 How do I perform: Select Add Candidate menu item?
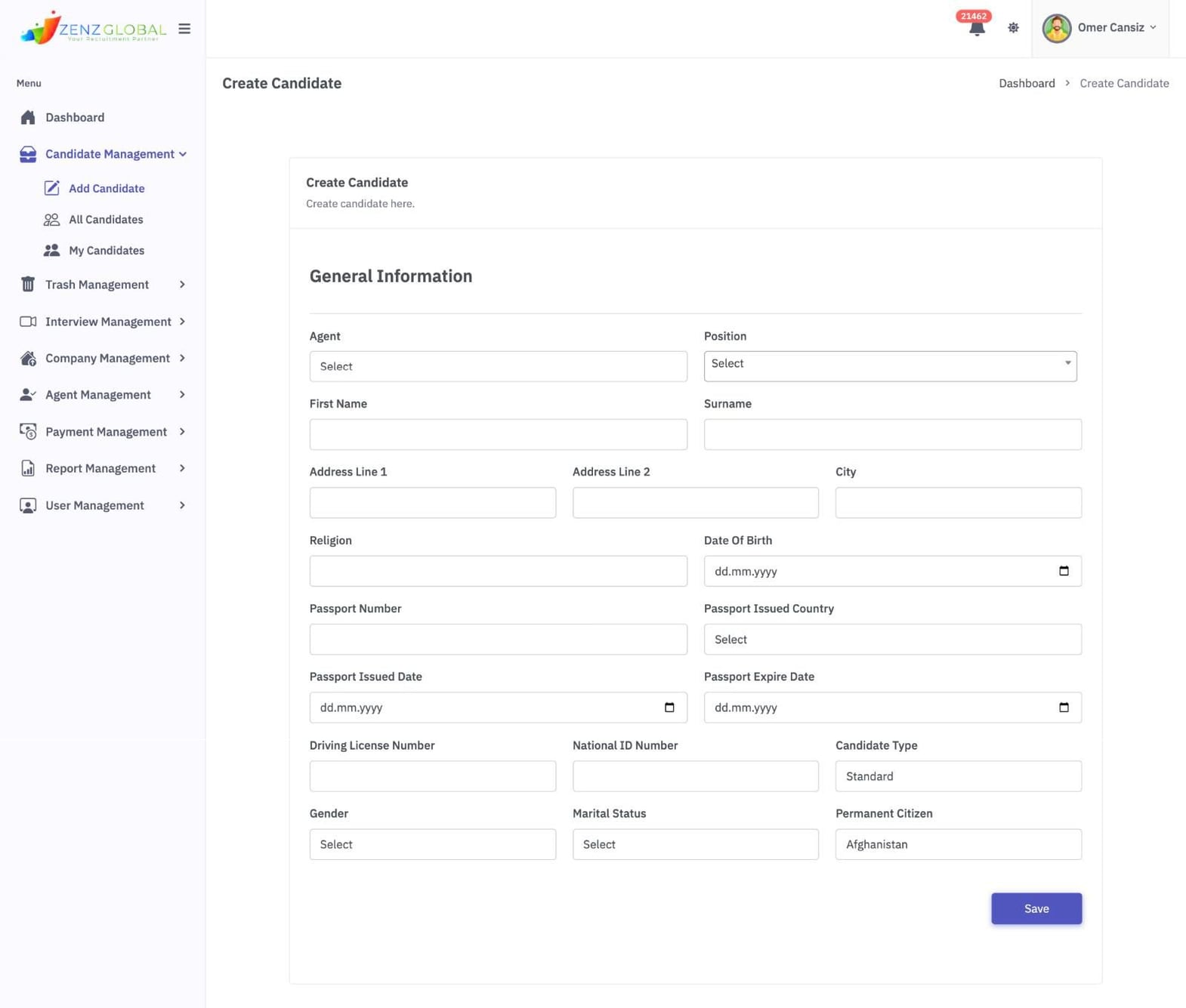[x=107, y=188]
